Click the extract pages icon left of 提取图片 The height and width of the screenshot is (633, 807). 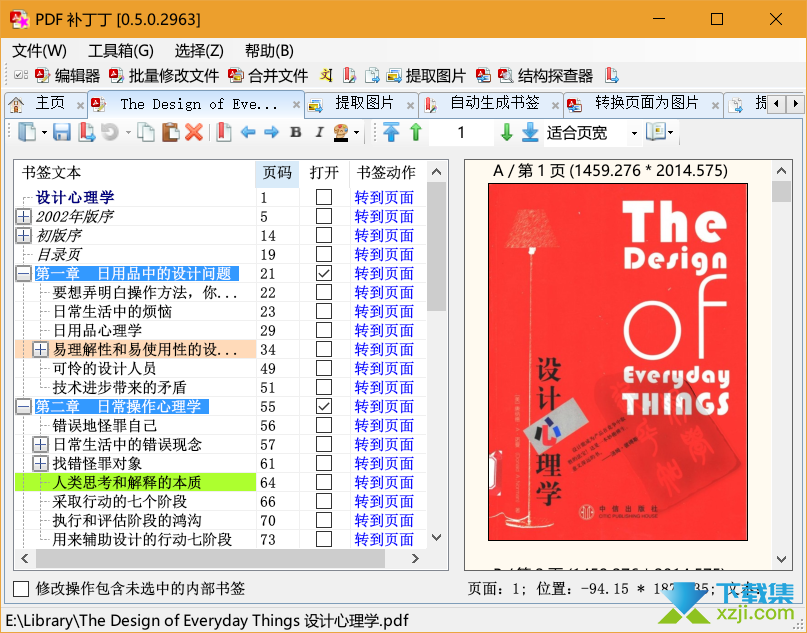372,76
